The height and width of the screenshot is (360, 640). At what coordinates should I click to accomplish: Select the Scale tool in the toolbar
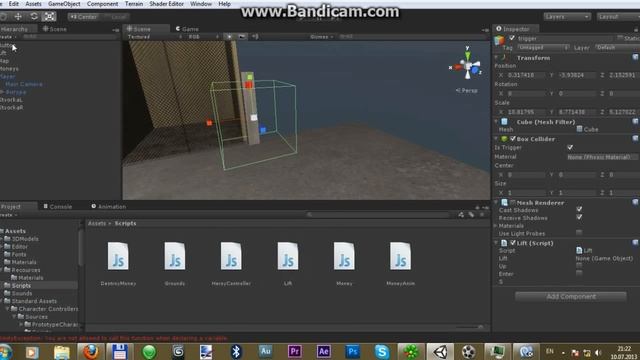(x=49, y=16)
